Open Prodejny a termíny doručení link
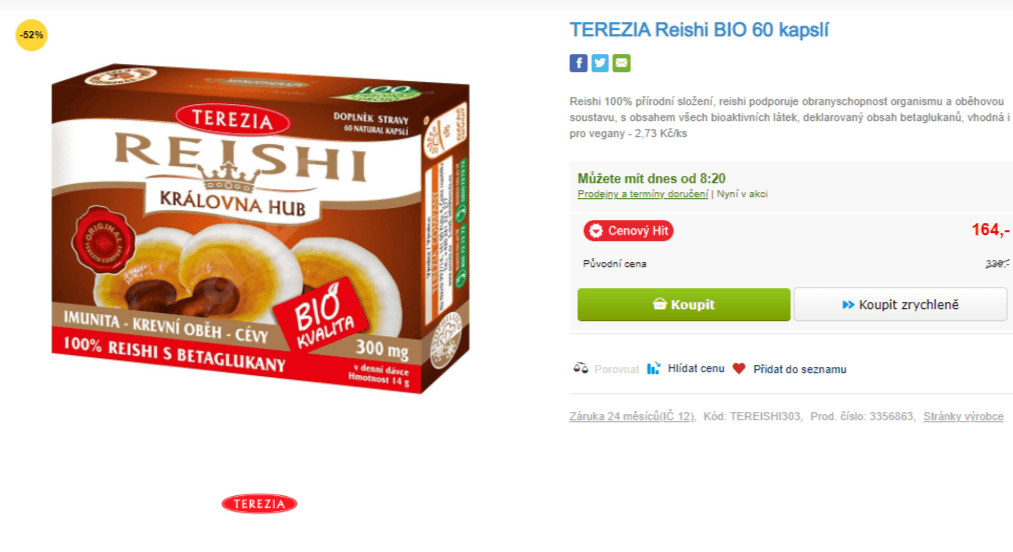This screenshot has width=1013, height=552. (x=643, y=194)
